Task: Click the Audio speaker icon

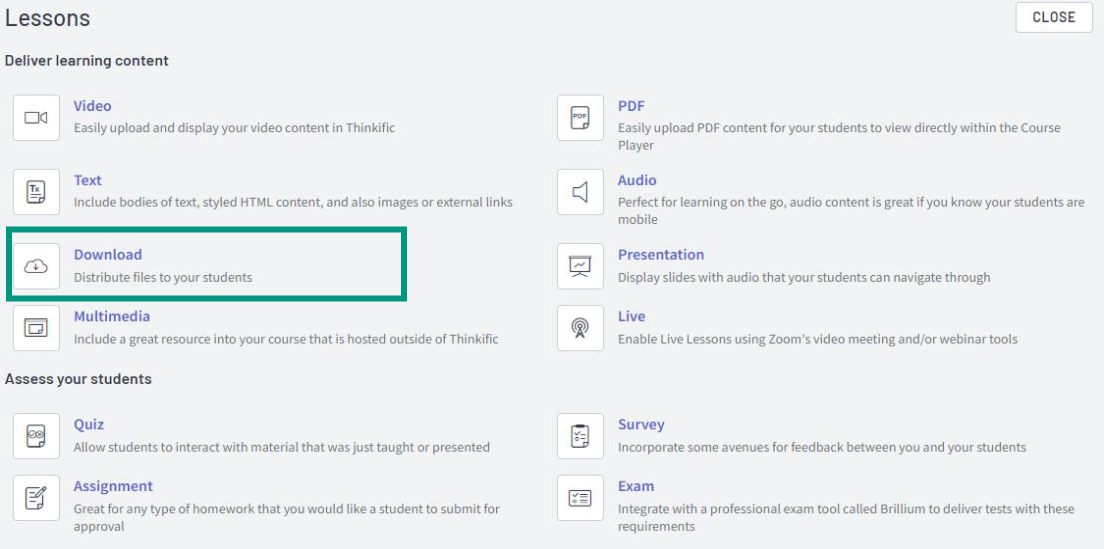Action: click(580, 191)
